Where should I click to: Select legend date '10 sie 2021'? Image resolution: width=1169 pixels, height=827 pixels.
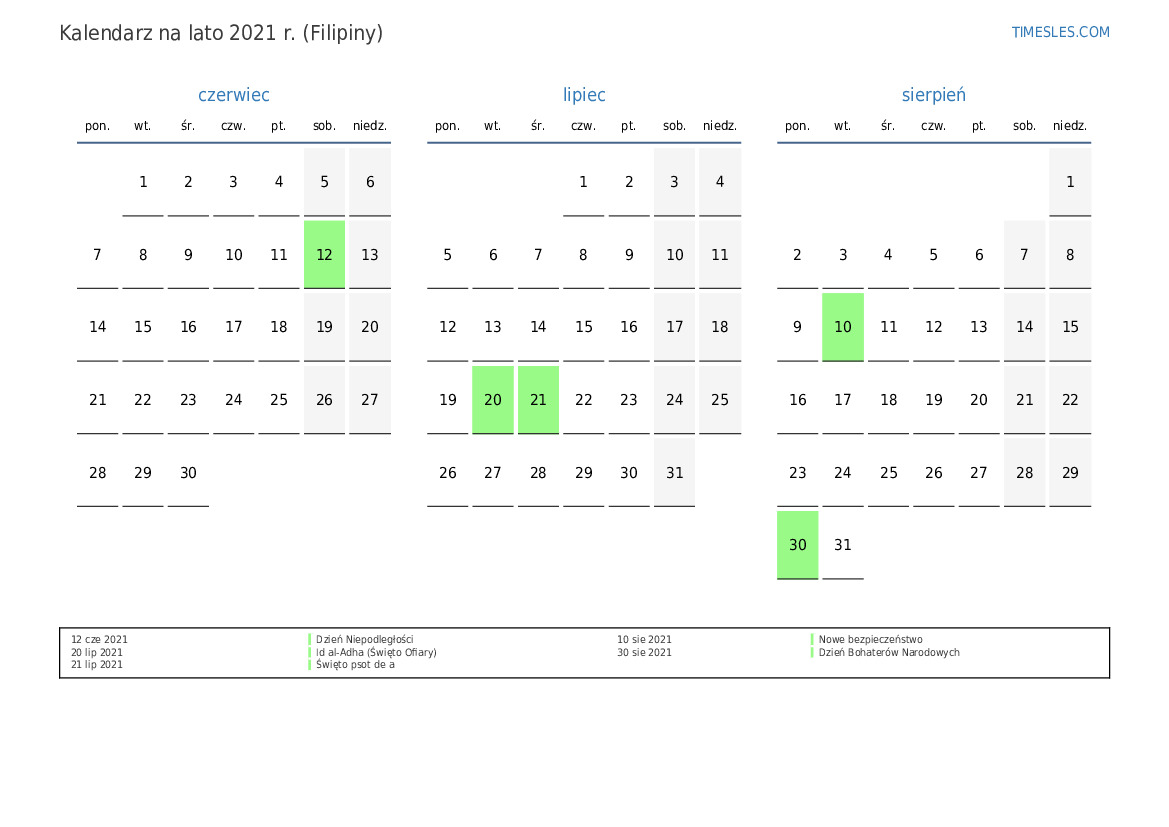644,640
